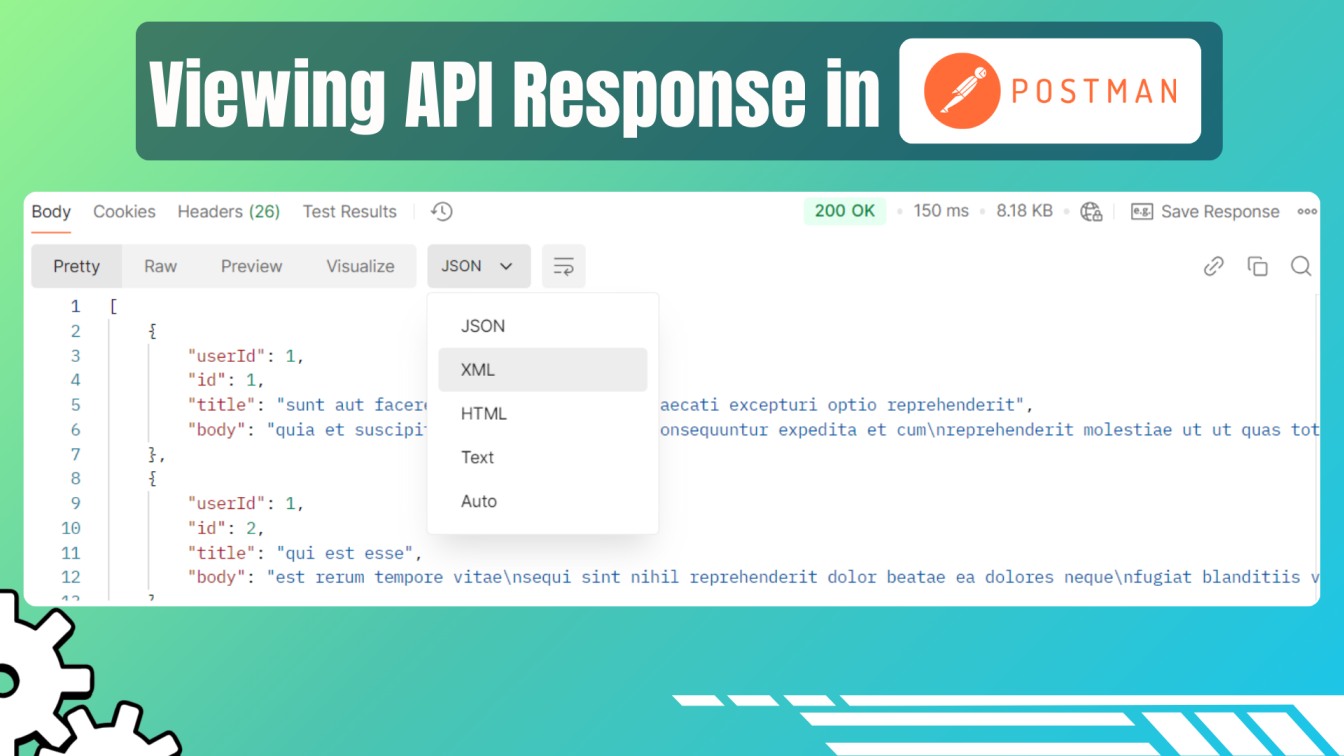Click the "est rerum tempore" body value

pyautogui.click(x=793, y=577)
